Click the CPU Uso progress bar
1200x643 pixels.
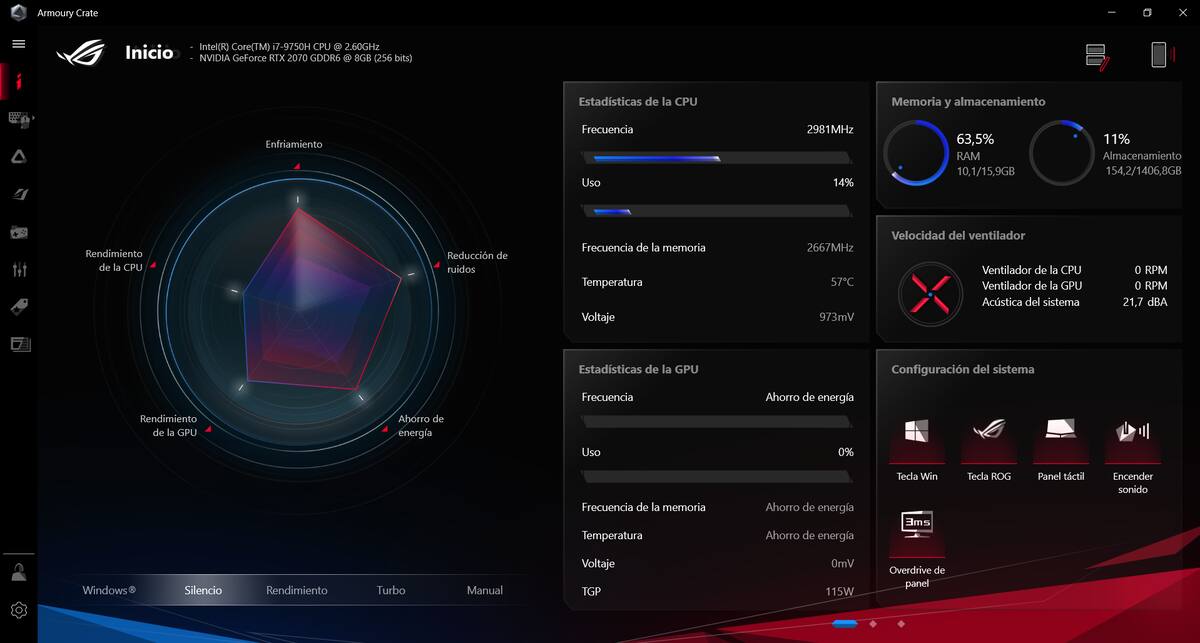click(716, 210)
